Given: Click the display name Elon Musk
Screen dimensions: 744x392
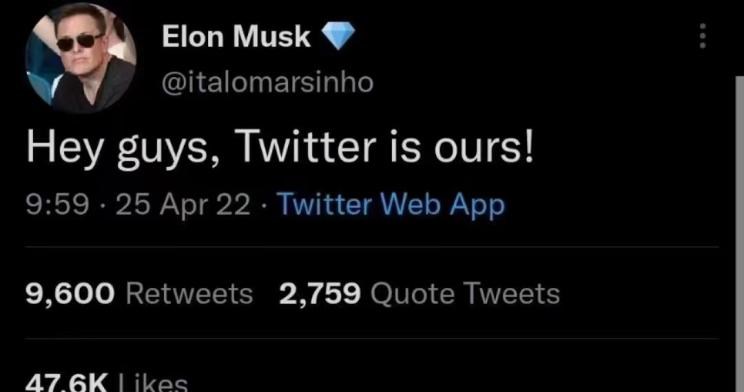Looking at the screenshot, I should (236, 36).
